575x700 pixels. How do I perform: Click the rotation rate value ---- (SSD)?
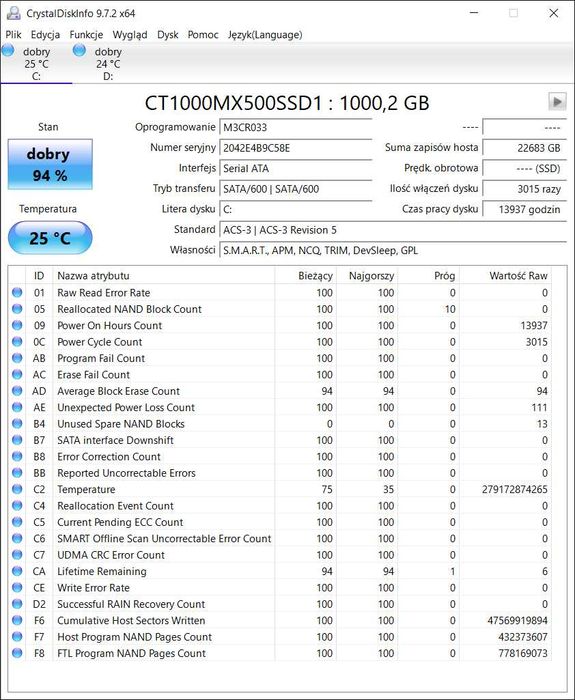tap(525, 168)
